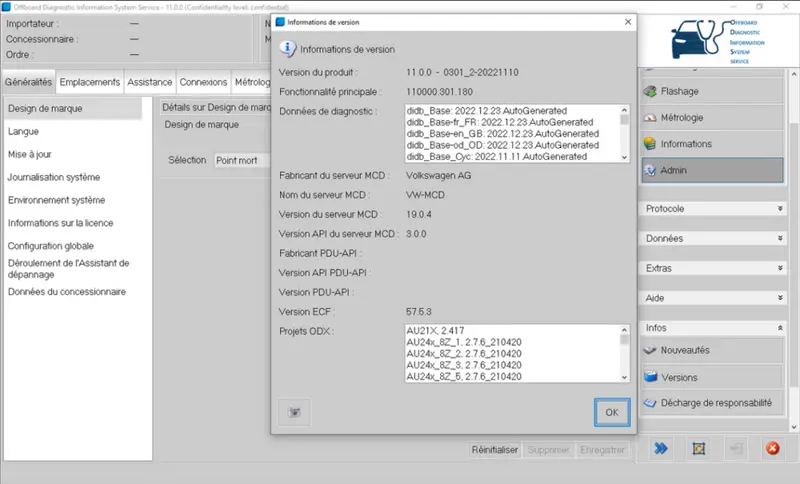Image resolution: width=800 pixels, height=484 pixels.
Task: Open Nouveautés icon under Infos
Action: pos(650,350)
